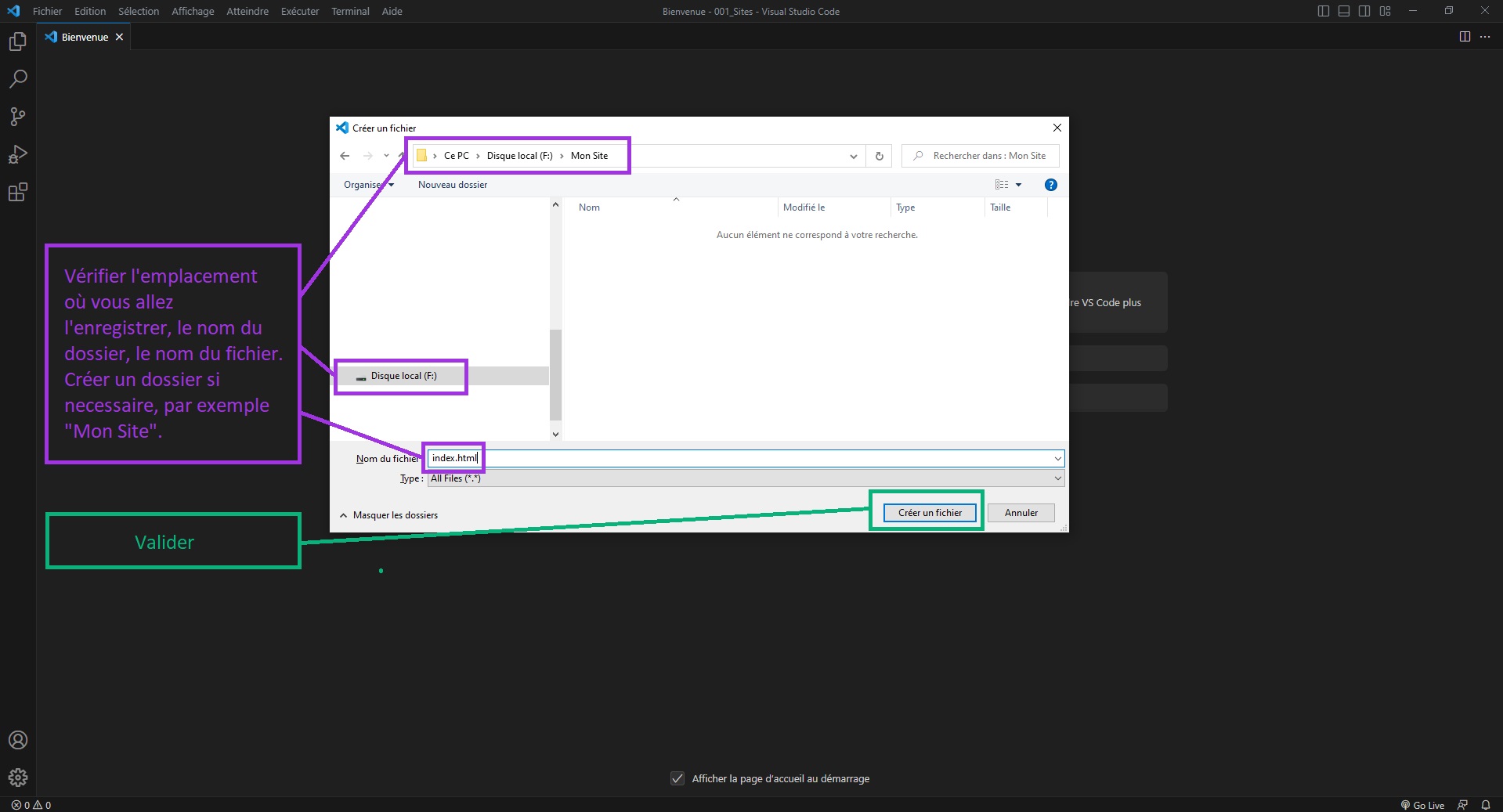Collapse folders with Masquer les dossiers
Screen dimensions: 1503x812
pyautogui.click(x=388, y=515)
